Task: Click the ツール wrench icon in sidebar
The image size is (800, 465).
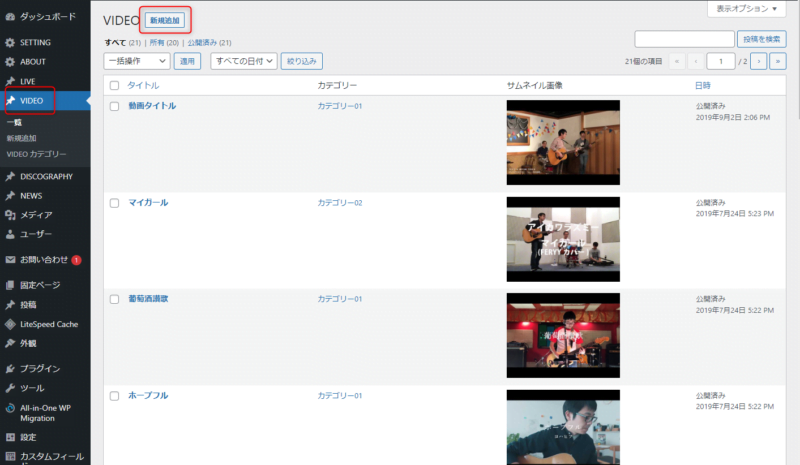Action: coord(10,388)
